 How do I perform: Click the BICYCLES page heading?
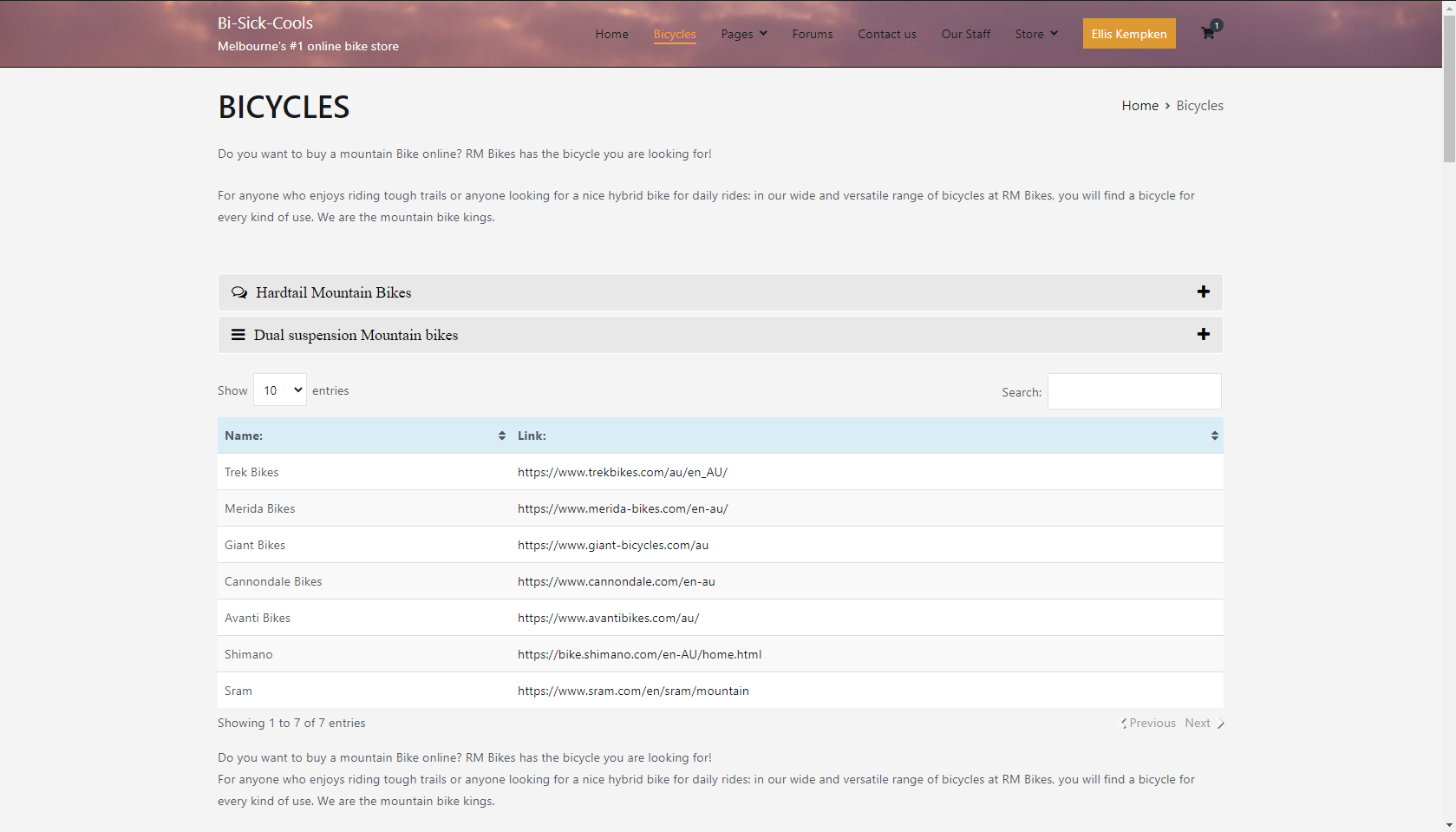[x=284, y=108]
